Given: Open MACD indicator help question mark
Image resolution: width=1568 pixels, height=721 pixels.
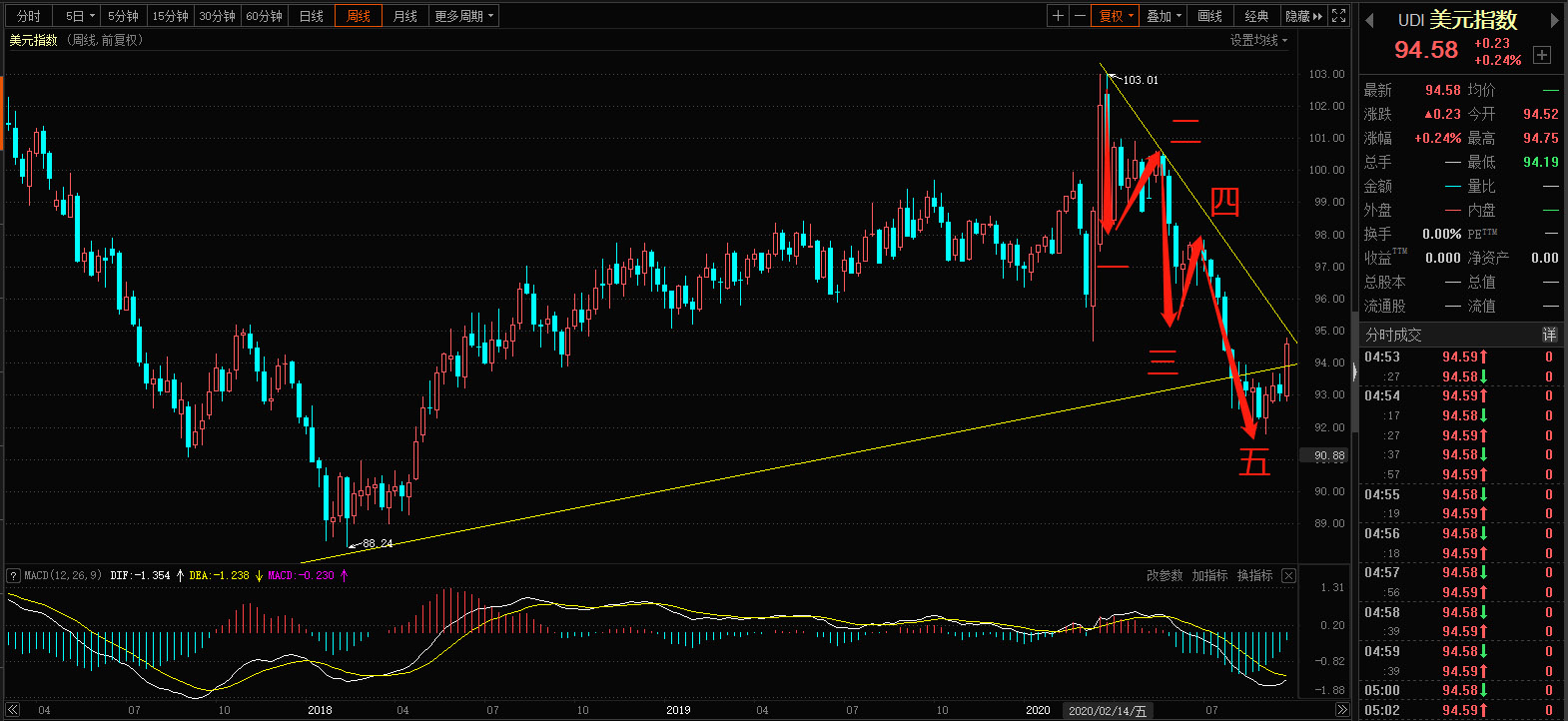Looking at the screenshot, I should (13, 575).
